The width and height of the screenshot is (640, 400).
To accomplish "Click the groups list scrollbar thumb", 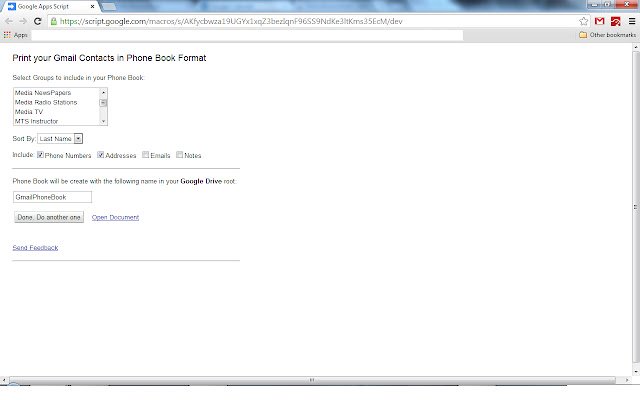I will (103, 102).
